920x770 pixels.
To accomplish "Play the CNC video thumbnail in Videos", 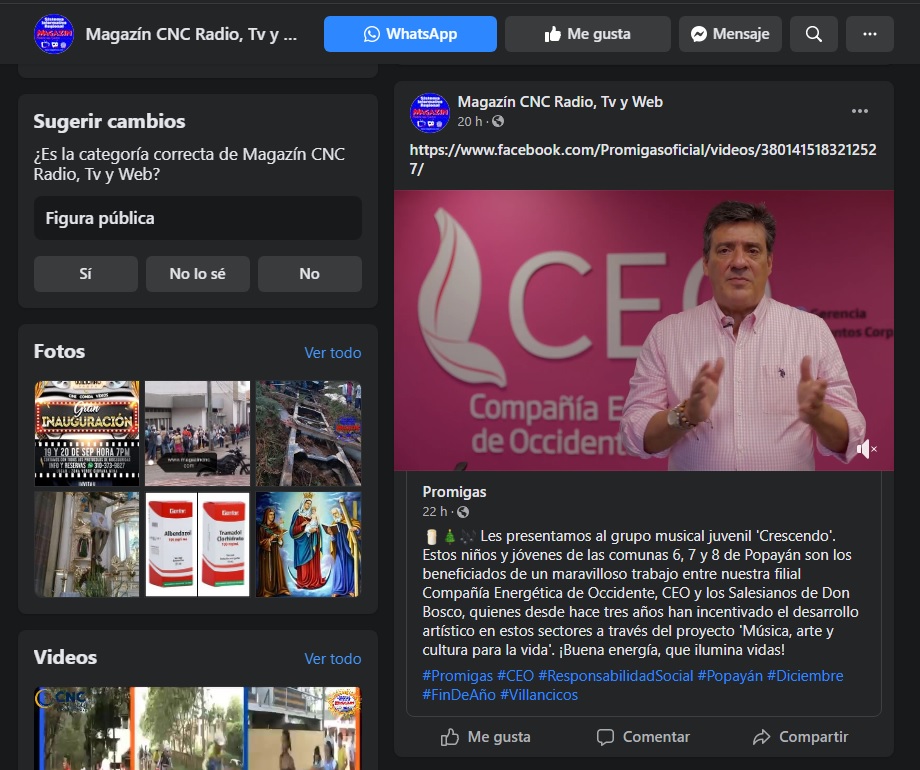I will (x=198, y=728).
